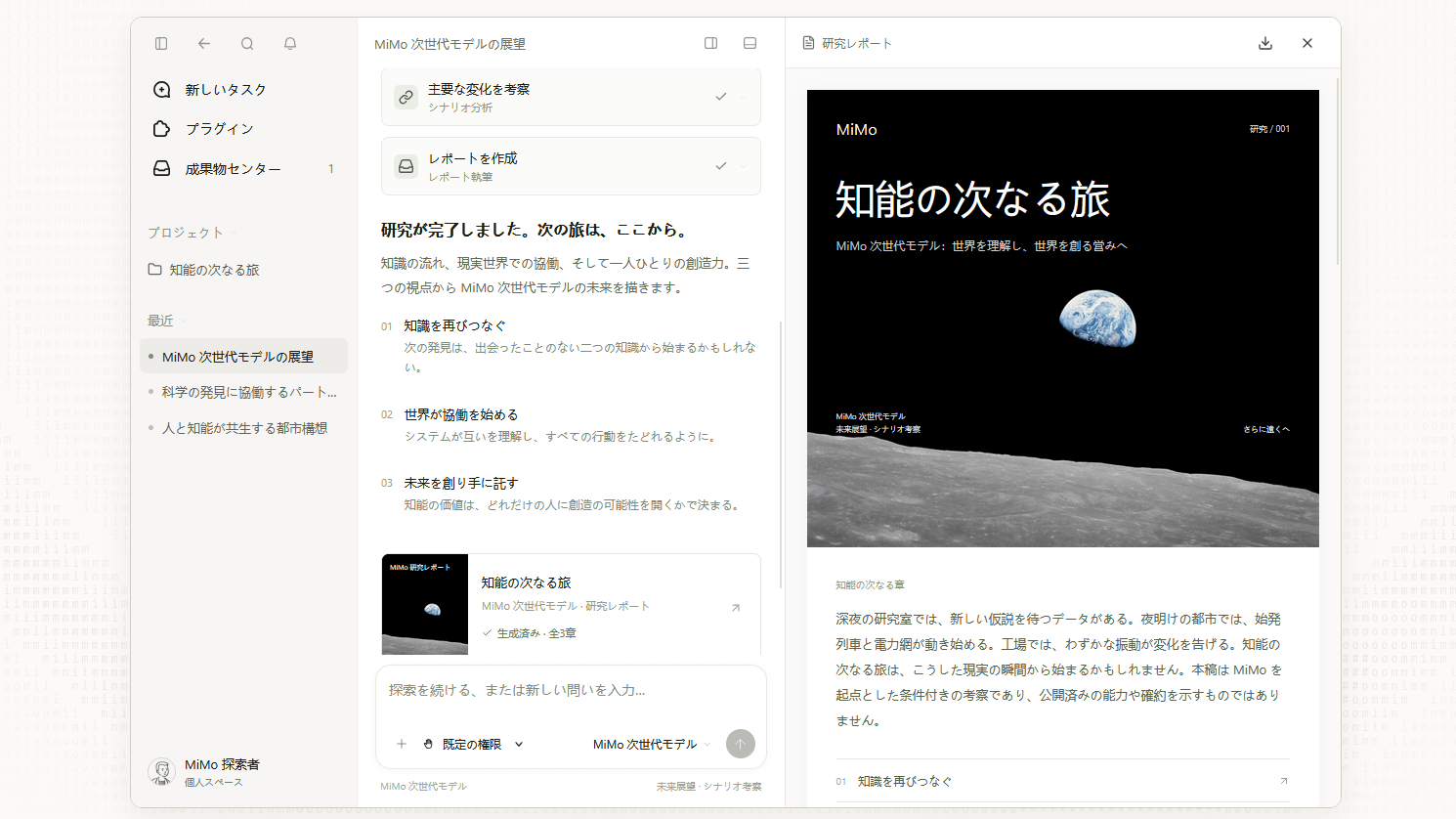Click the folder icon beside 知能の次なる旅

coord(154,270)
